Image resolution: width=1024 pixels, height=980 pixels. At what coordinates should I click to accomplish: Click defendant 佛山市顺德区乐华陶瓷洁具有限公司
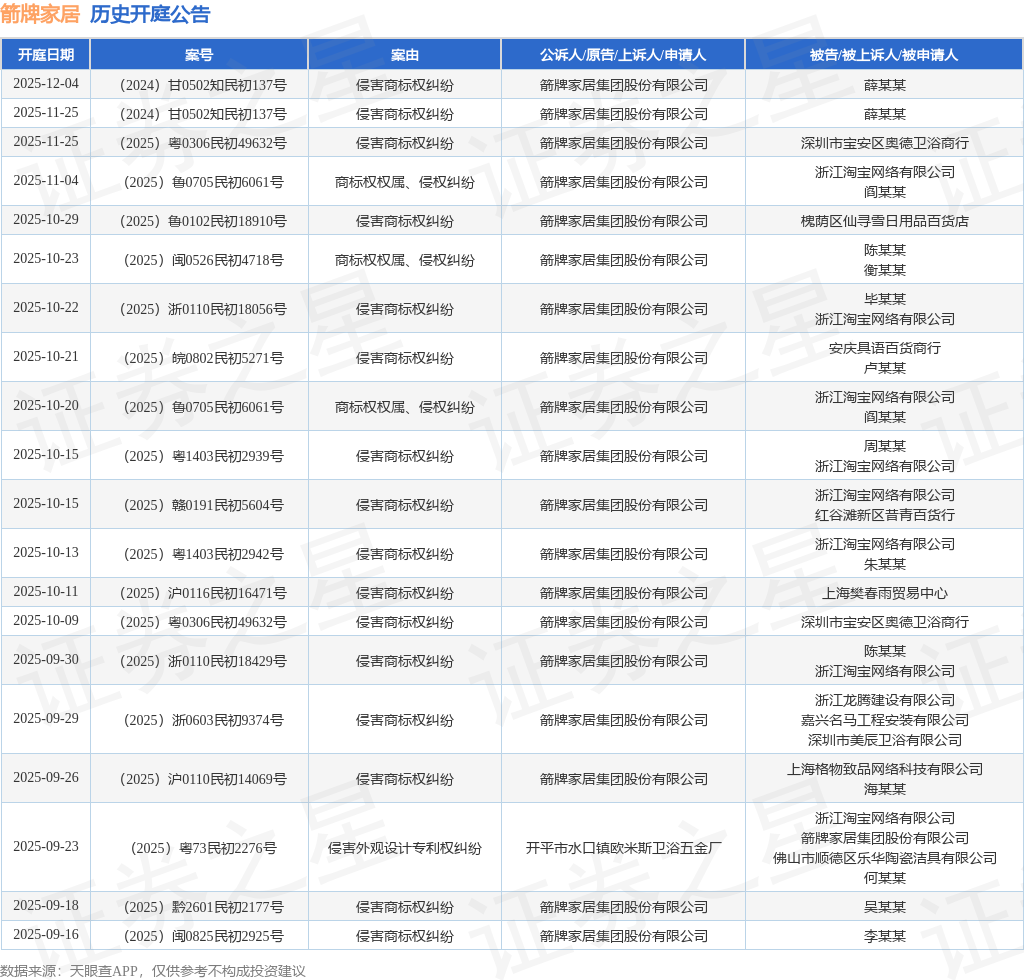pyautogui.click(x=885, y=858)
